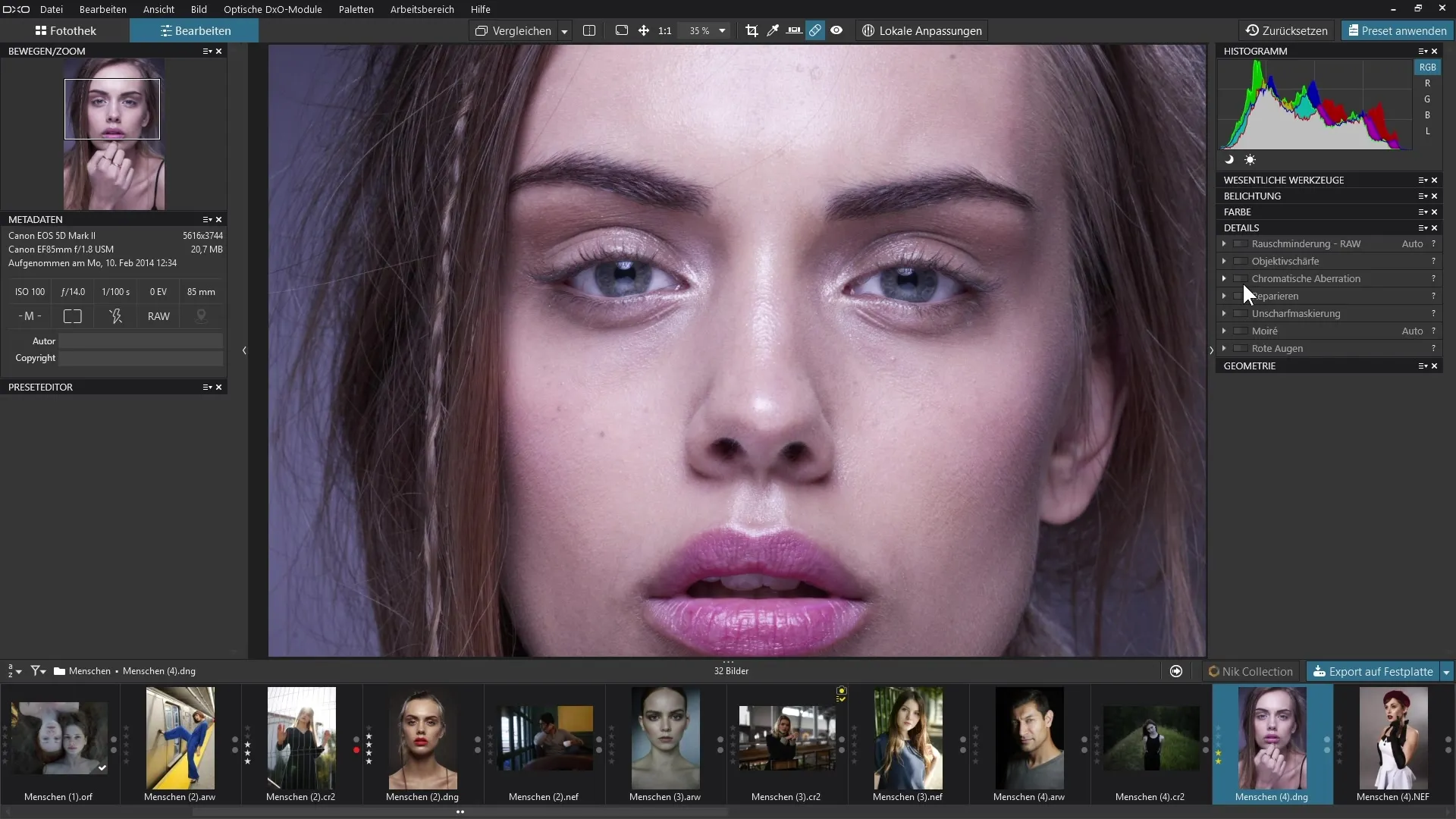Expand Moiré settings
1456x819 pixels.
tap(1224, 331)
